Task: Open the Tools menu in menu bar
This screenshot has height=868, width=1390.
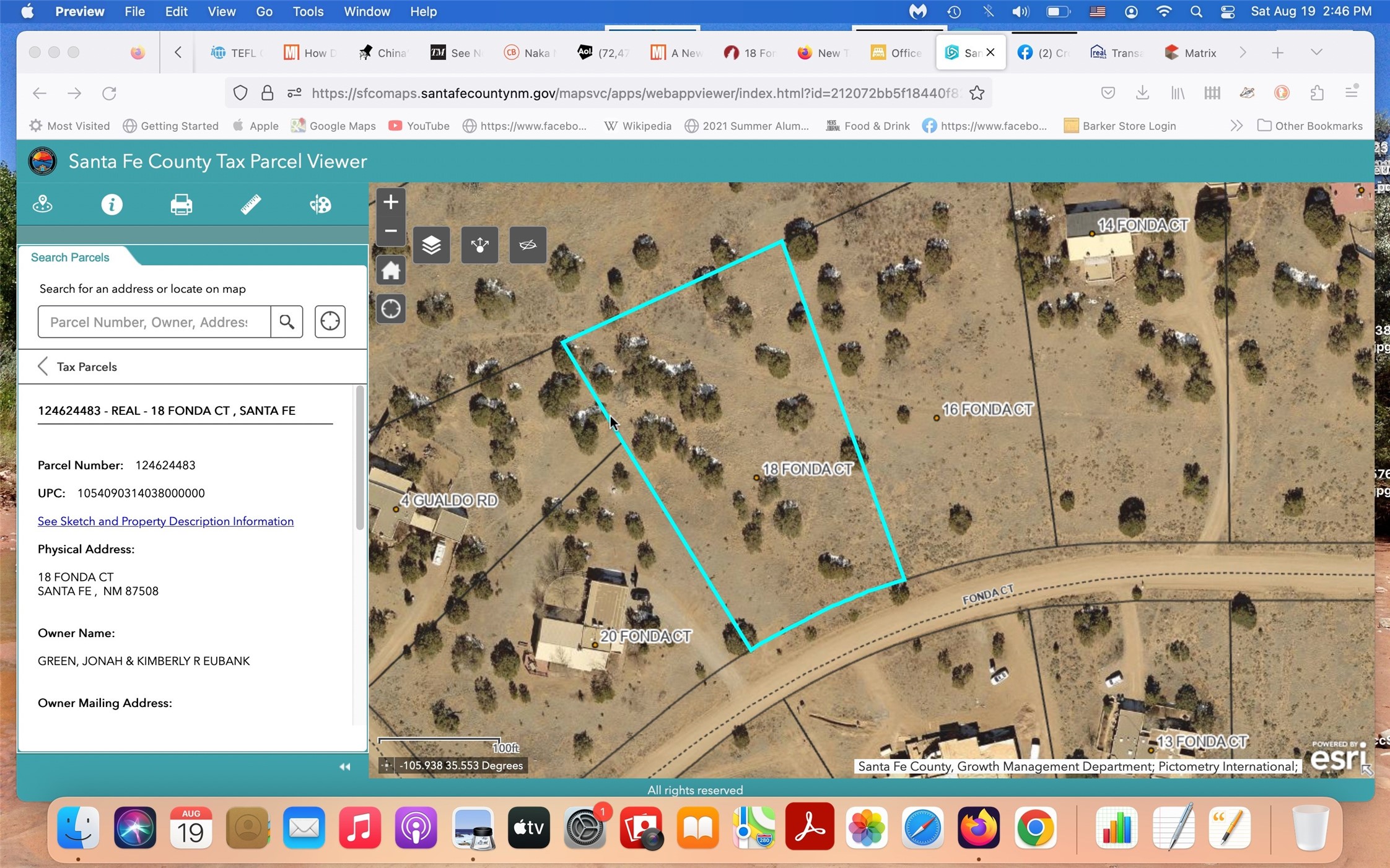Action: (308, 11)
